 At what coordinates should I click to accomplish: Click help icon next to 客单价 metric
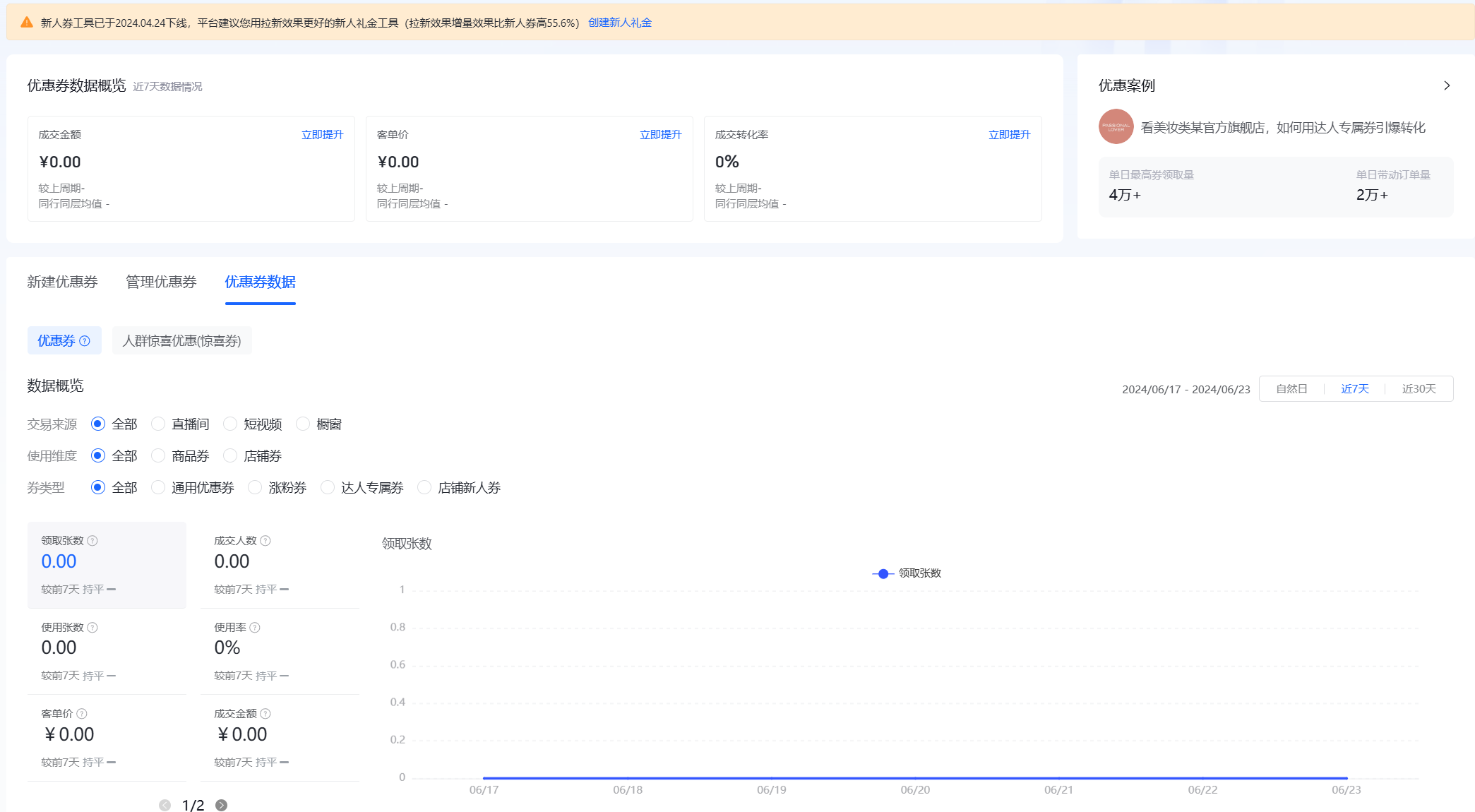point(82,714)
